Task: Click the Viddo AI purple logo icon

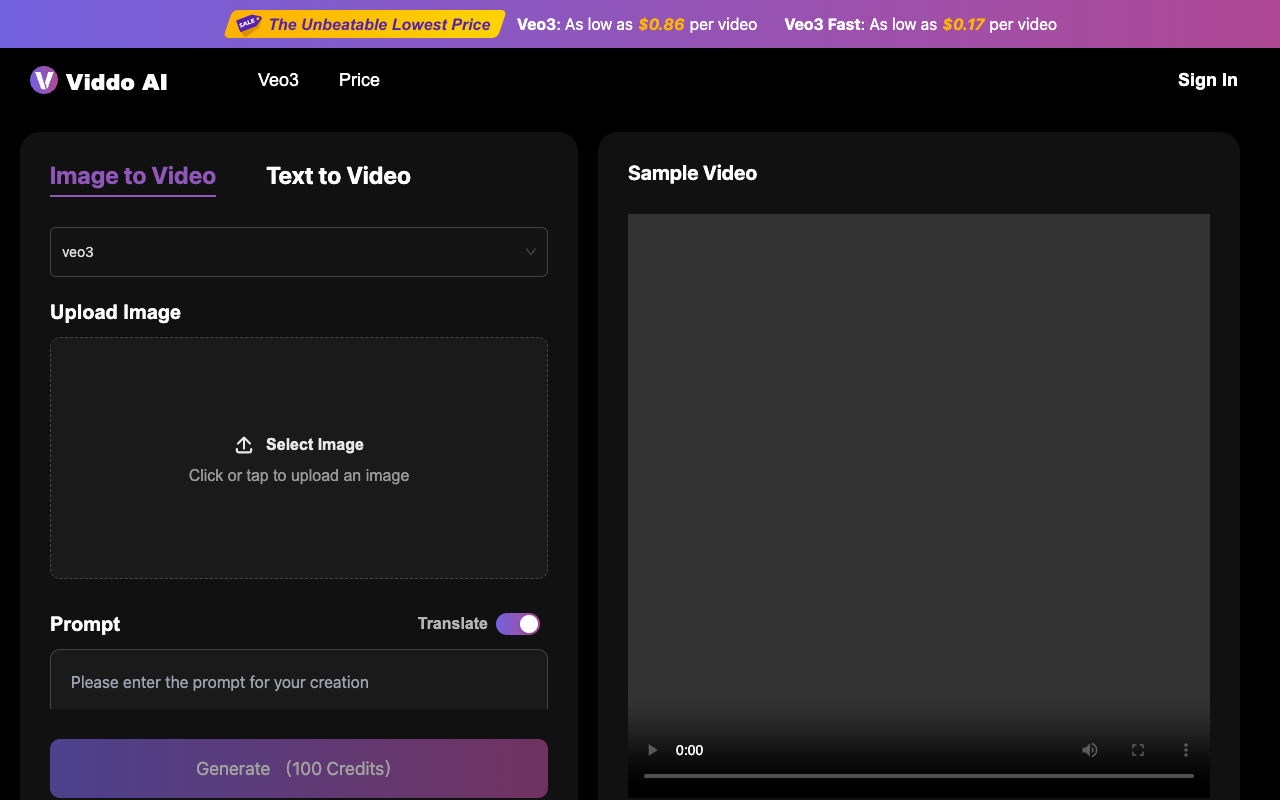Action: tap(44, 80)
